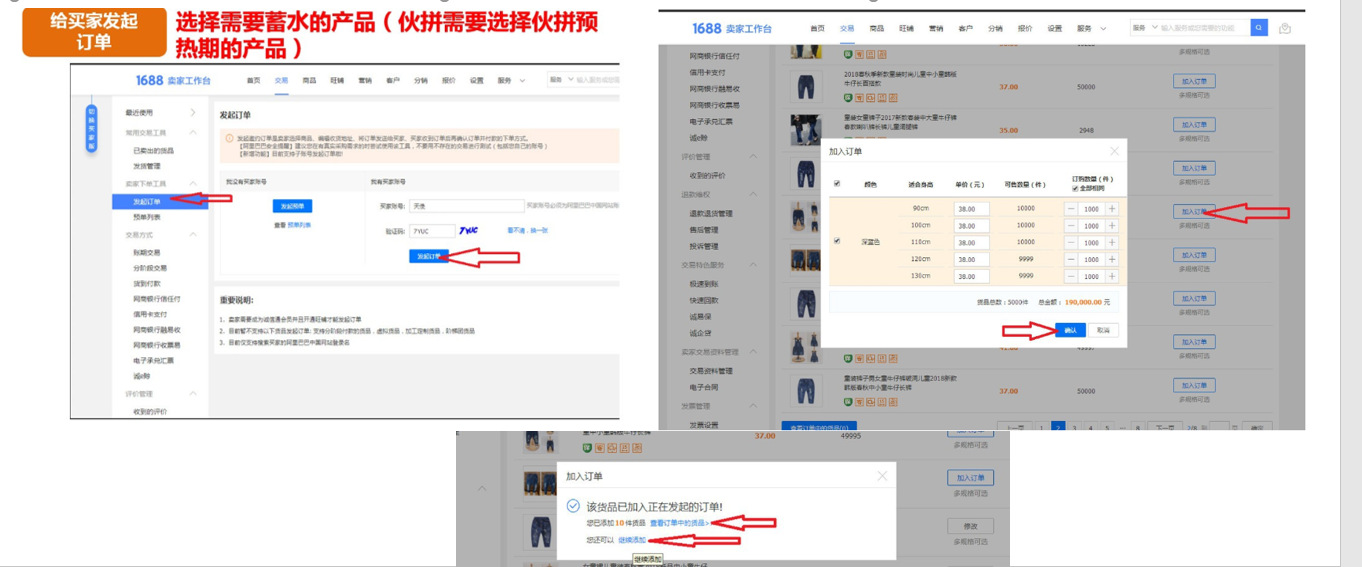Confirm with 确认 button in dialog
Image resolution: width=1362 pixels, height=567 pixels.
pyautogui.click(x=1071, y=329)
